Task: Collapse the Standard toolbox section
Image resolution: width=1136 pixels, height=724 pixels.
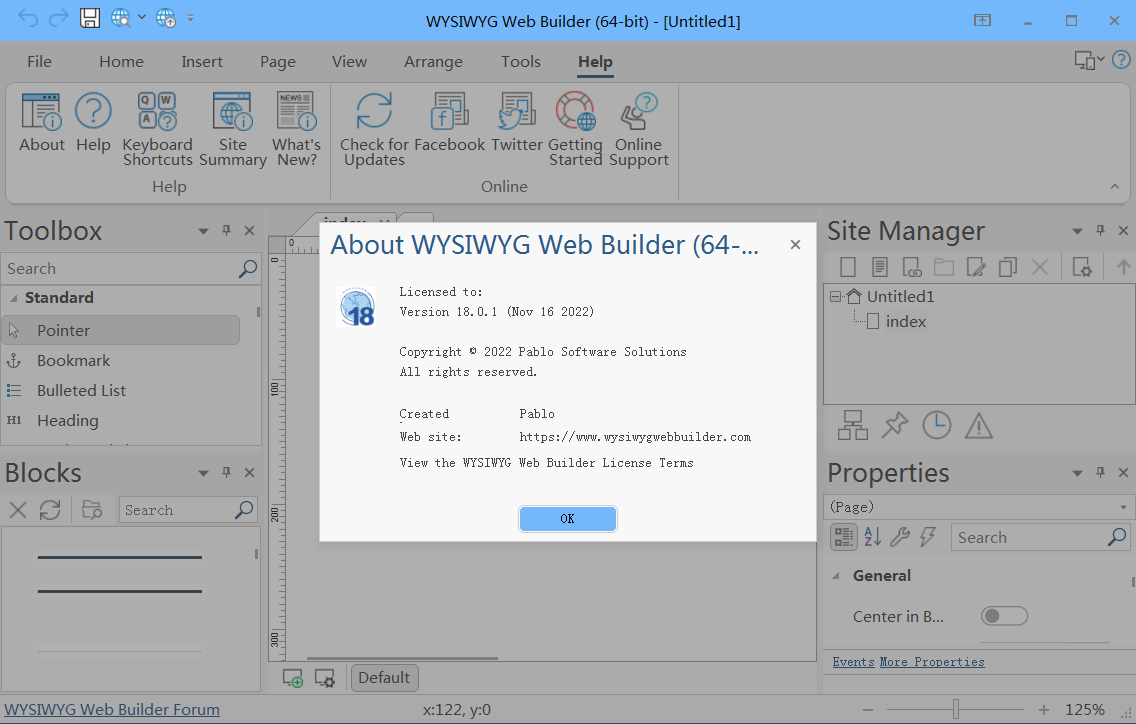Action: [x=13, y=298]
